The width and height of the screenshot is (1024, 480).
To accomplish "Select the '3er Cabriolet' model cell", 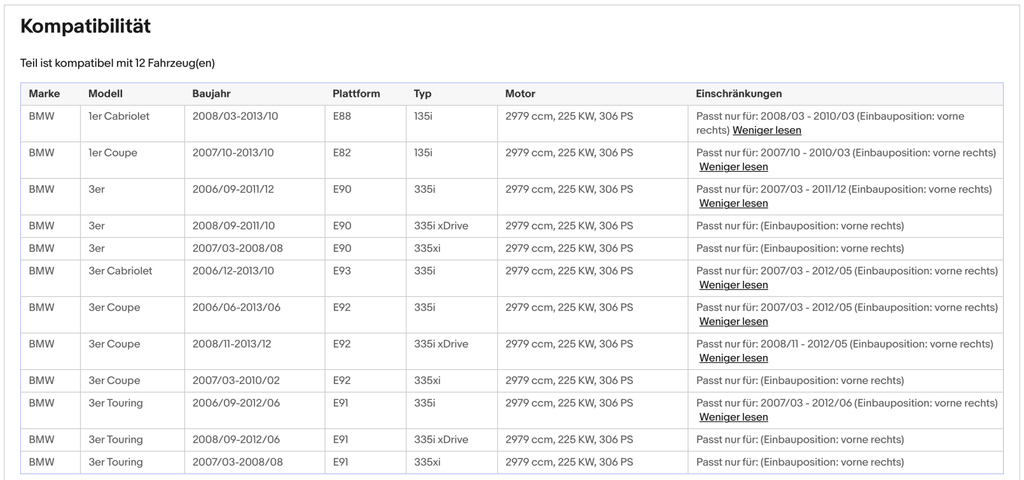I will pyautogui.click(x=121, y=271).
